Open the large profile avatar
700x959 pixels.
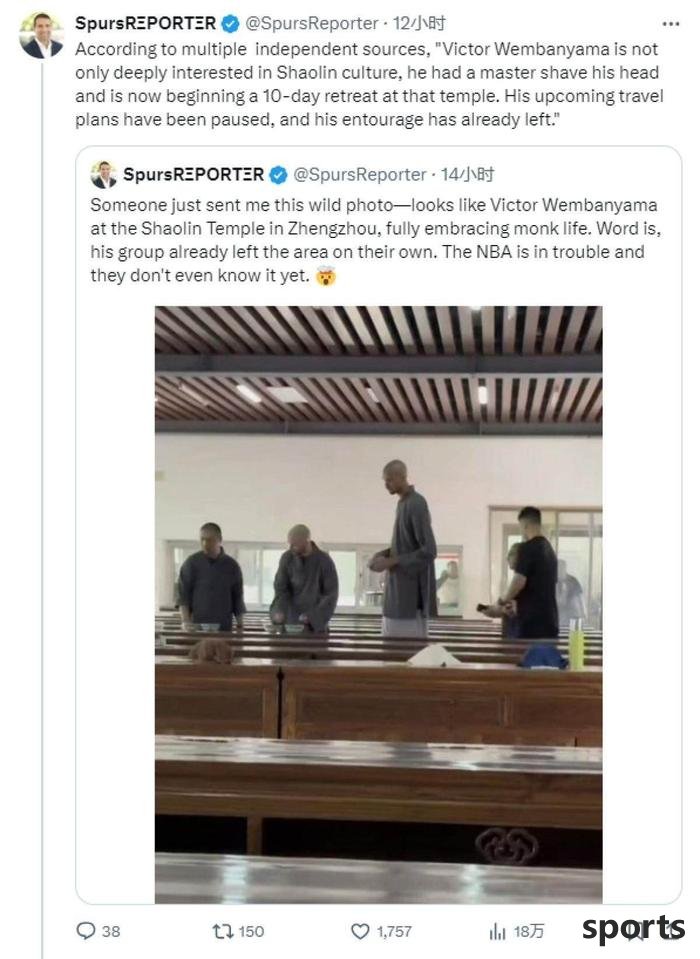point(42,35)
